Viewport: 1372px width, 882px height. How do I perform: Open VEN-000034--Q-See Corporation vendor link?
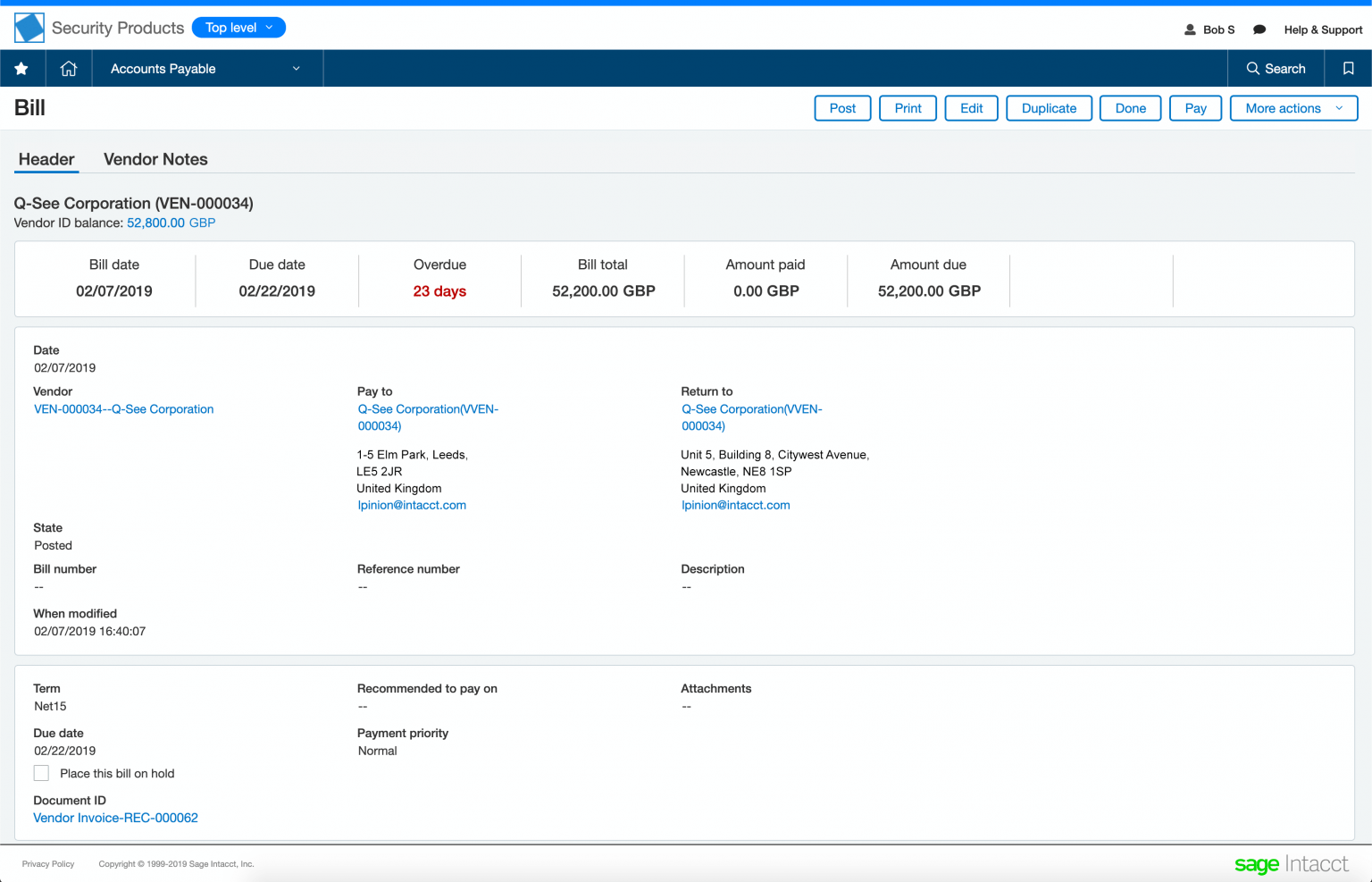click(124, 409)
